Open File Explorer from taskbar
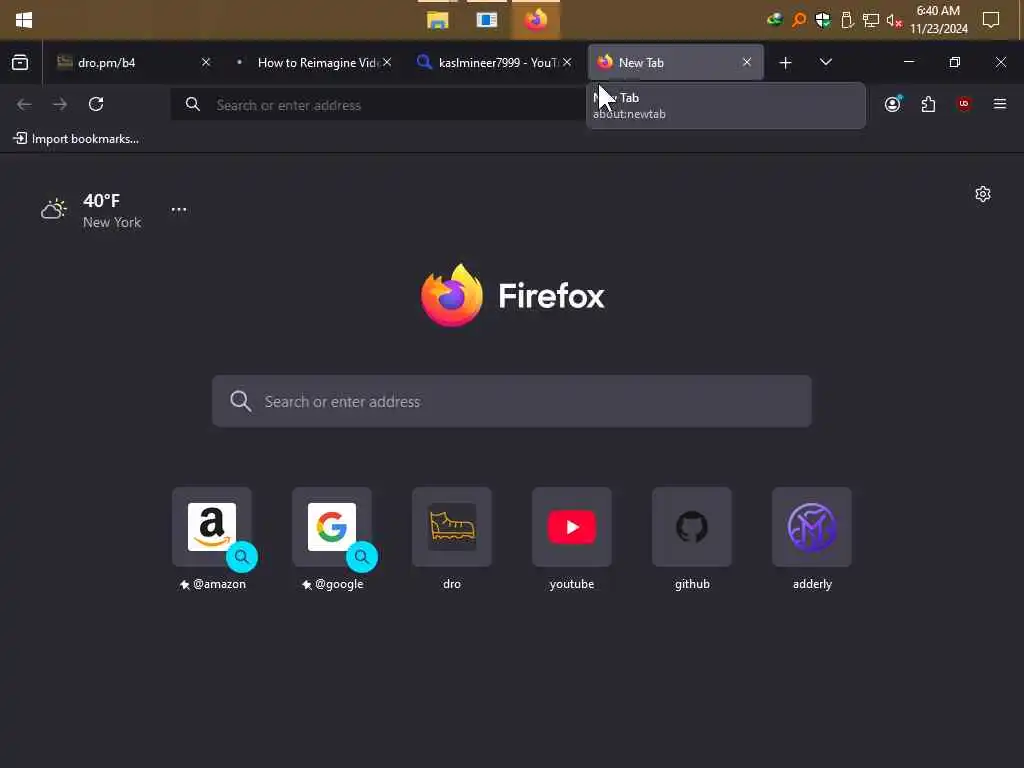Viewport: 1024px width, 768px height. tap(438, 20)
